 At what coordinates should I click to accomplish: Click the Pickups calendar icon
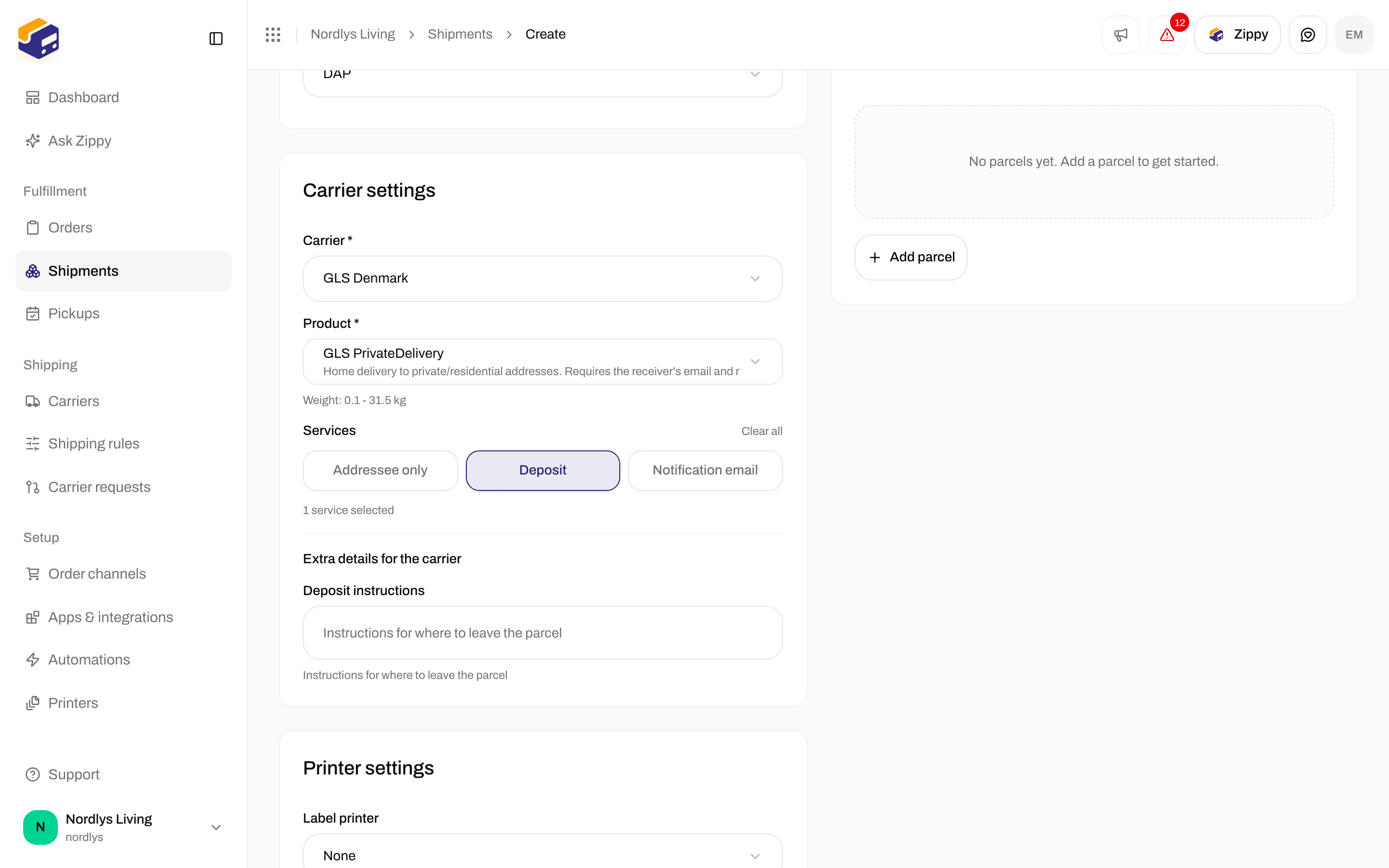tap(33, 313)
